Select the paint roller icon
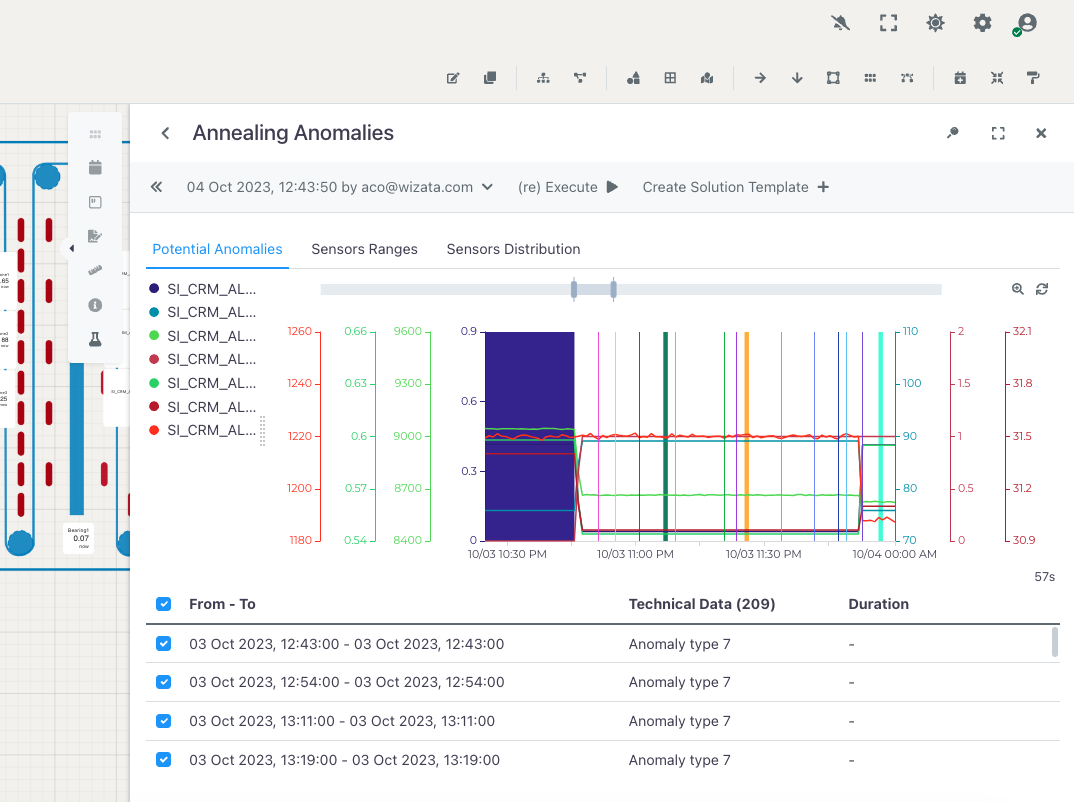 [1034, 78]
